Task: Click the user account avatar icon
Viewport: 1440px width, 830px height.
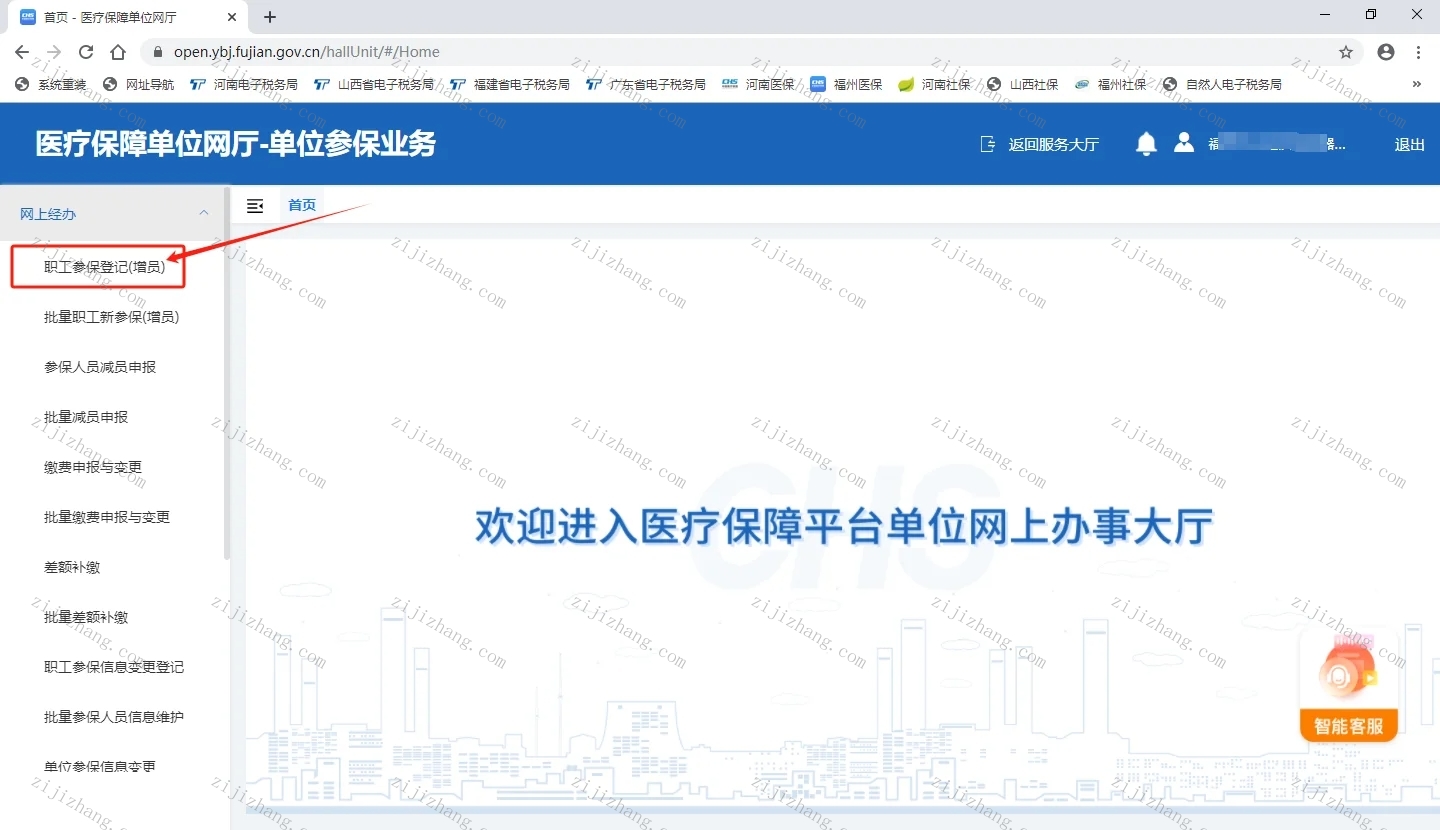Action: tap(1184, 143)
